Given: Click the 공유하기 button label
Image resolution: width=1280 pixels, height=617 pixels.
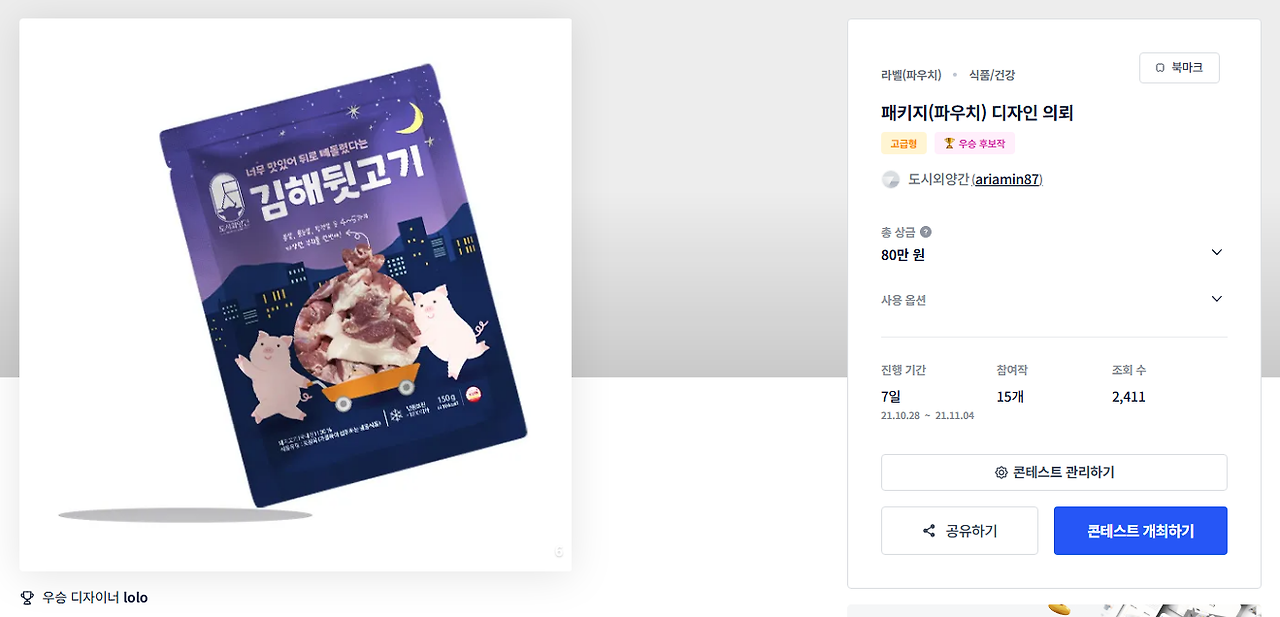Looking at the screenshot, I should (x=971, y=531).
